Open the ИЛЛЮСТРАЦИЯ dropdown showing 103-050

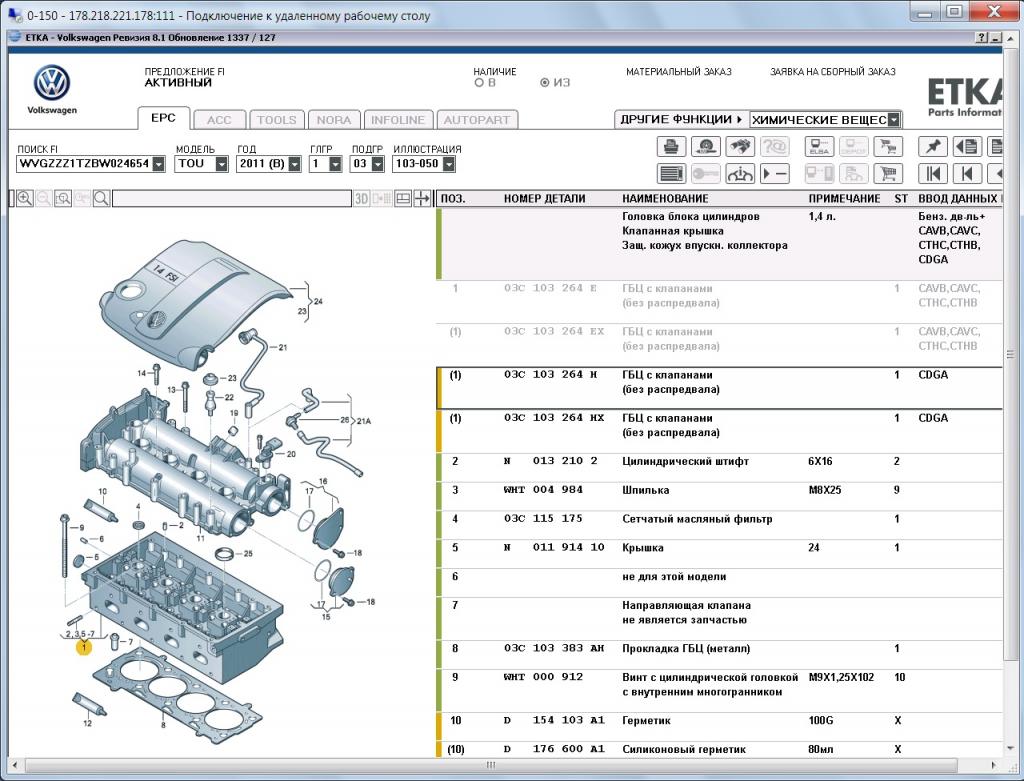coord(449,164)
